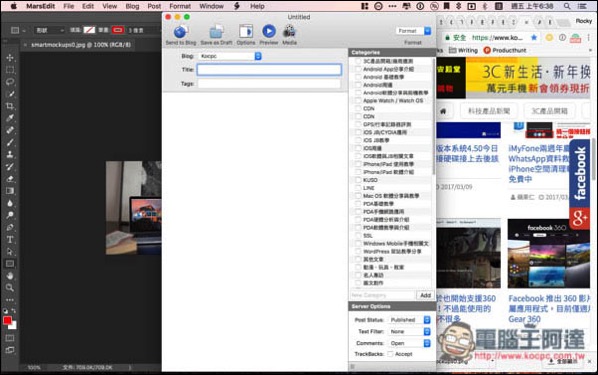Select the Healing Brush tool in Photoshop
Image resolution: width=598 pixels, height=375 pixels.
pos(10,130)
